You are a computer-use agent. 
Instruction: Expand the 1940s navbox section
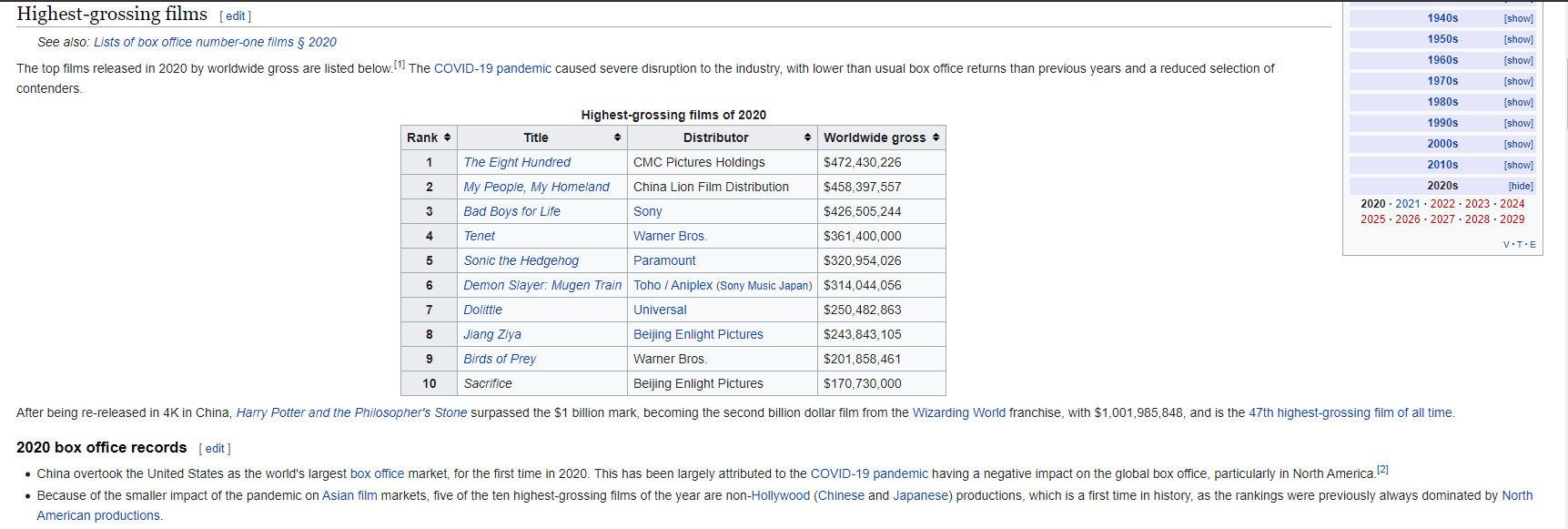tap(1518, 18)
